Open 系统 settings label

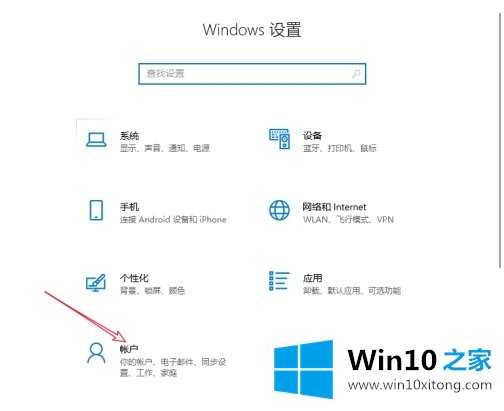pos(129,136)
